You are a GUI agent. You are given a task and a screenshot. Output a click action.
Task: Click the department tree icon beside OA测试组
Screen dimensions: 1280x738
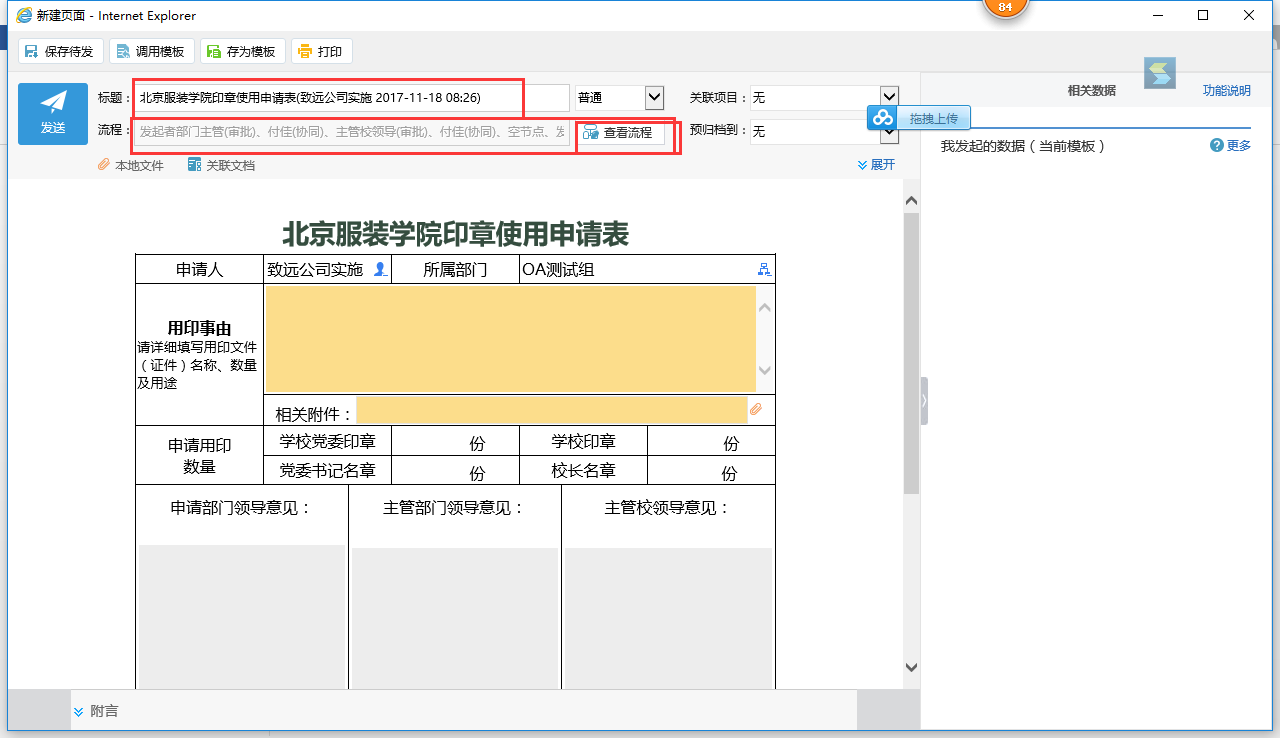(764, 269)
